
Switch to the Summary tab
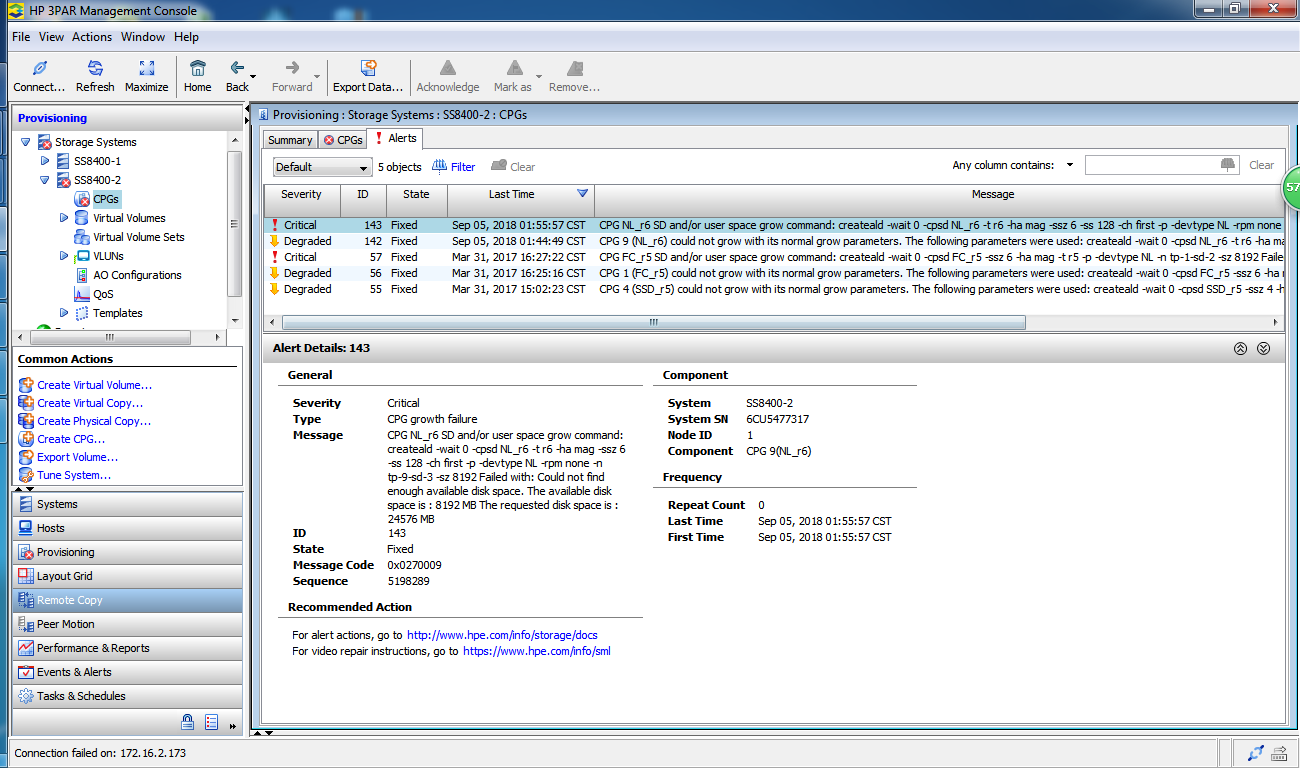click(290, 140)
